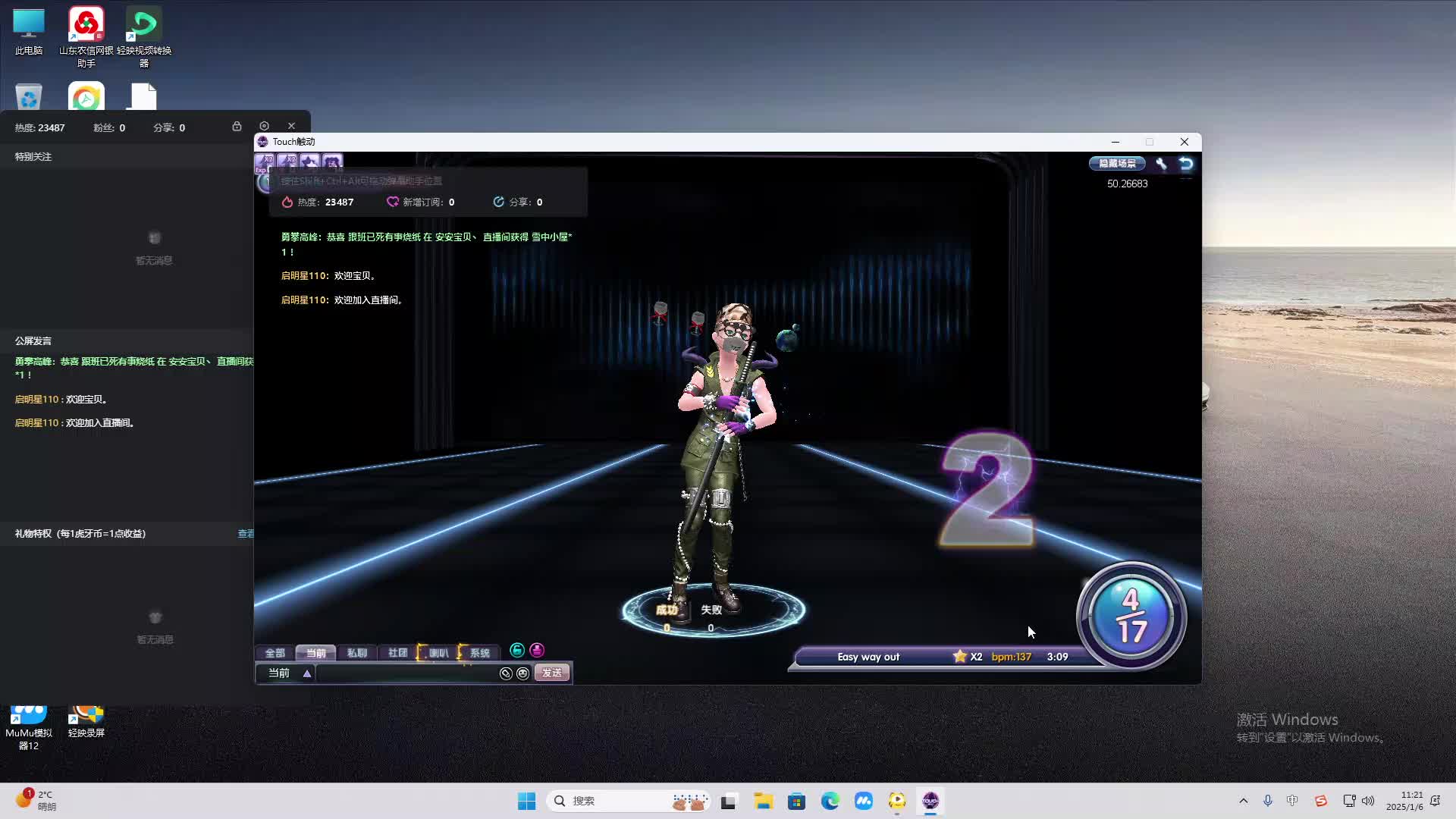
Task: Show hidden system tray icons chevron
Action: click(1243, 801)
